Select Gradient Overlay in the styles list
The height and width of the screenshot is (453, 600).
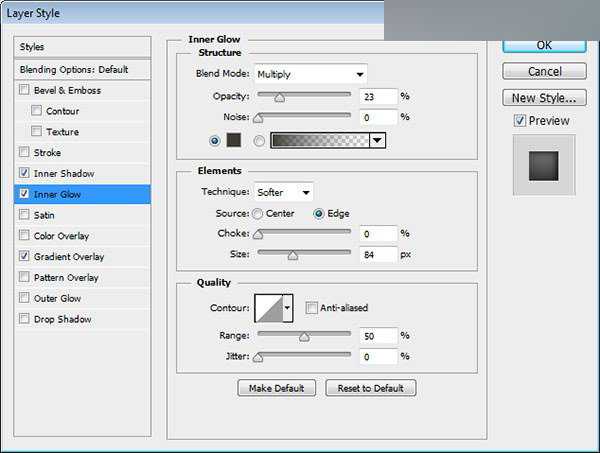tap(68, 257)
